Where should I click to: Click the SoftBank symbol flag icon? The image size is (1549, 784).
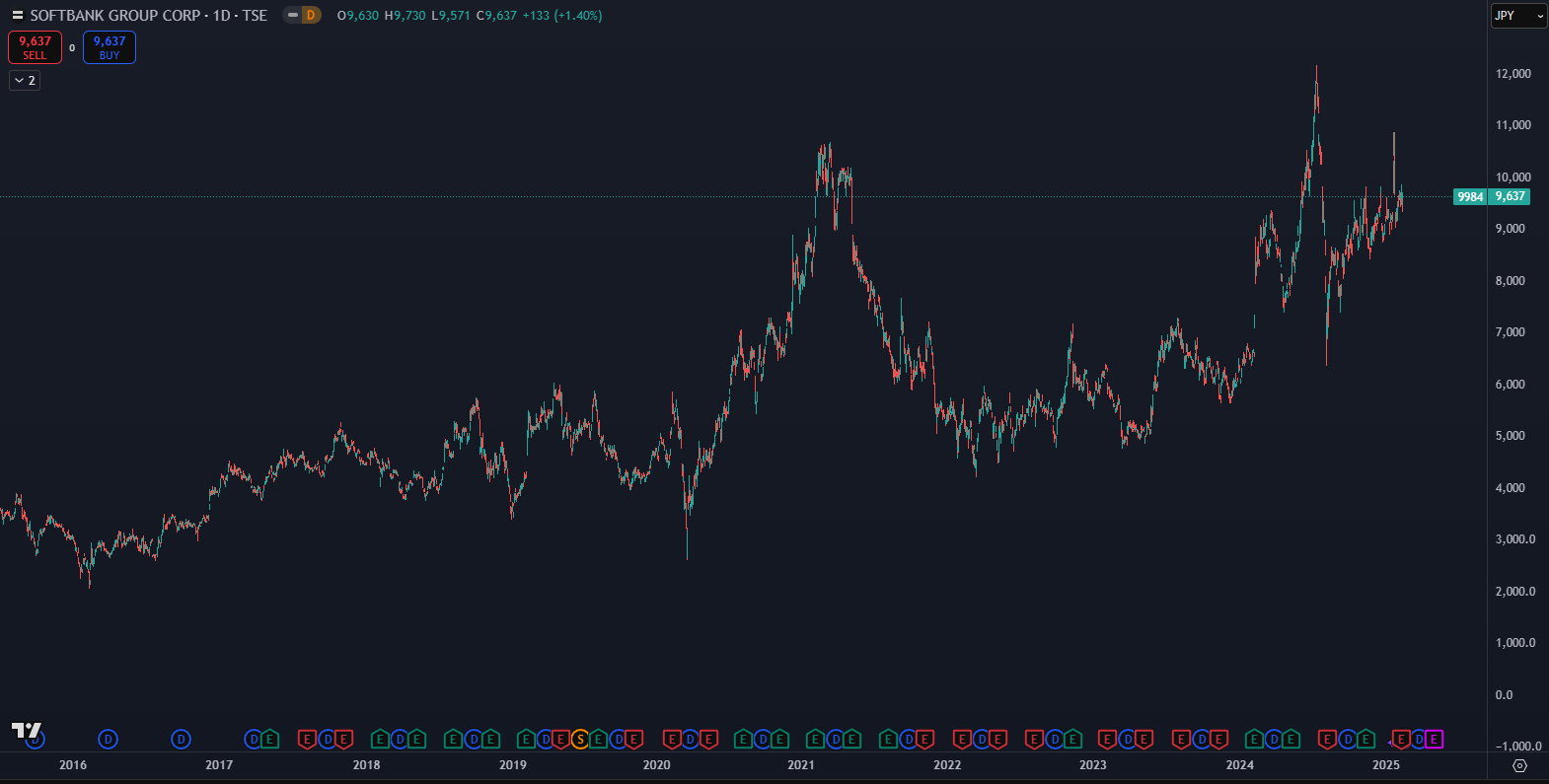click(x=17, y=16)
